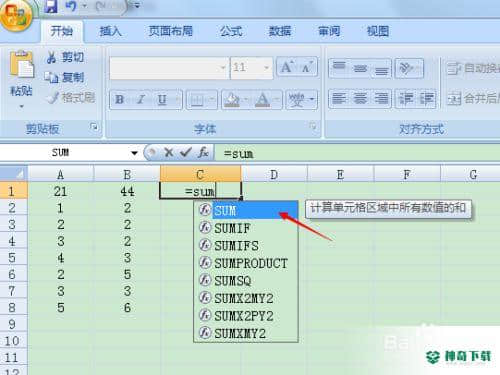This screenshot has width=500, height=375.
Task: Expand the font name dropdown
Action: pyautogui.click(x=223, y=68)
